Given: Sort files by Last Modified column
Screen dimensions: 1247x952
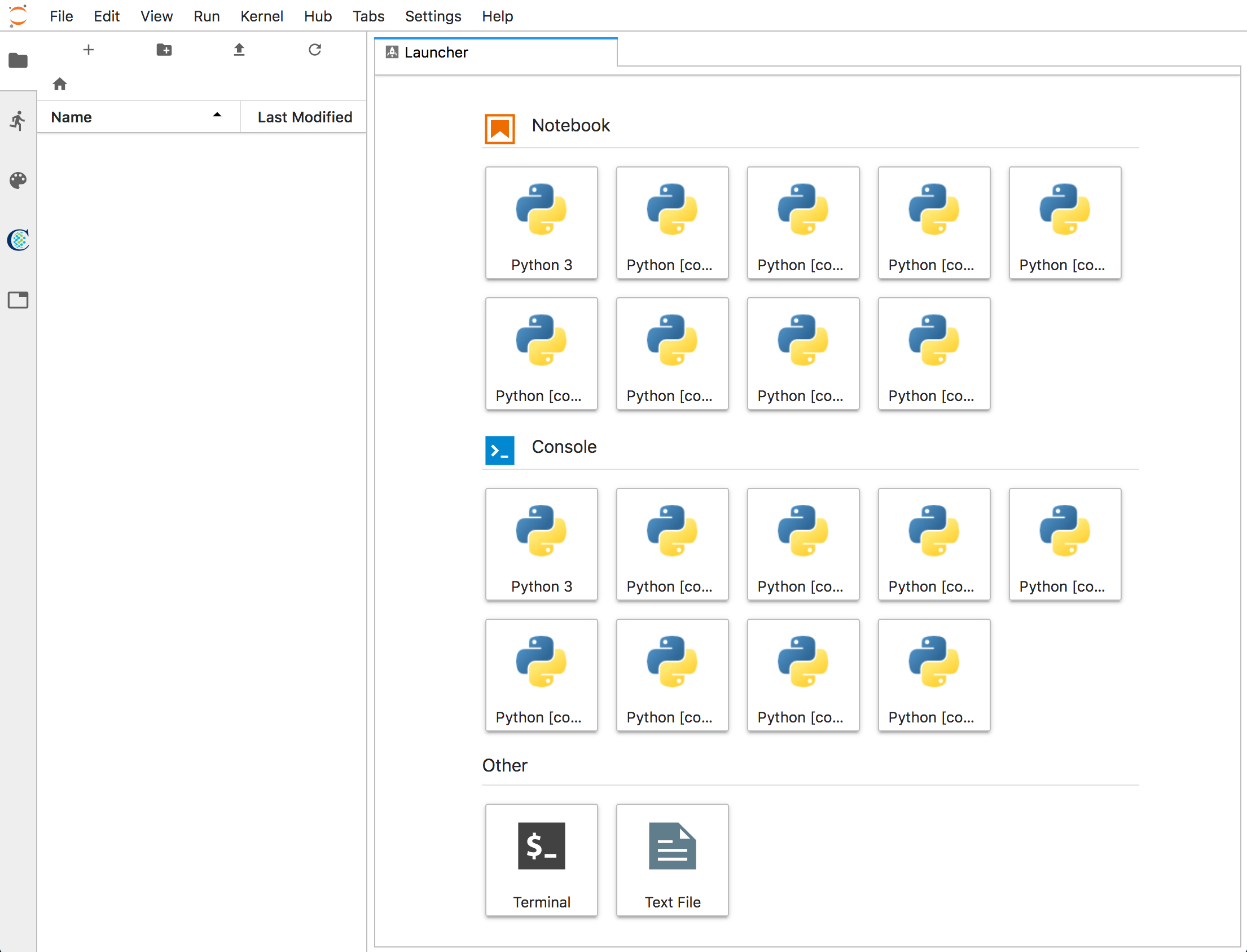Looking at the screenshot, I should [304, 117].
